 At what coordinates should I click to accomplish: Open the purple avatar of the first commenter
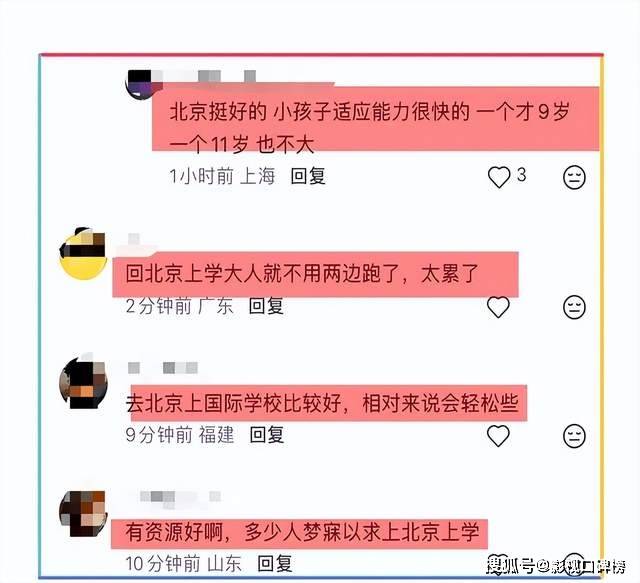144,85
